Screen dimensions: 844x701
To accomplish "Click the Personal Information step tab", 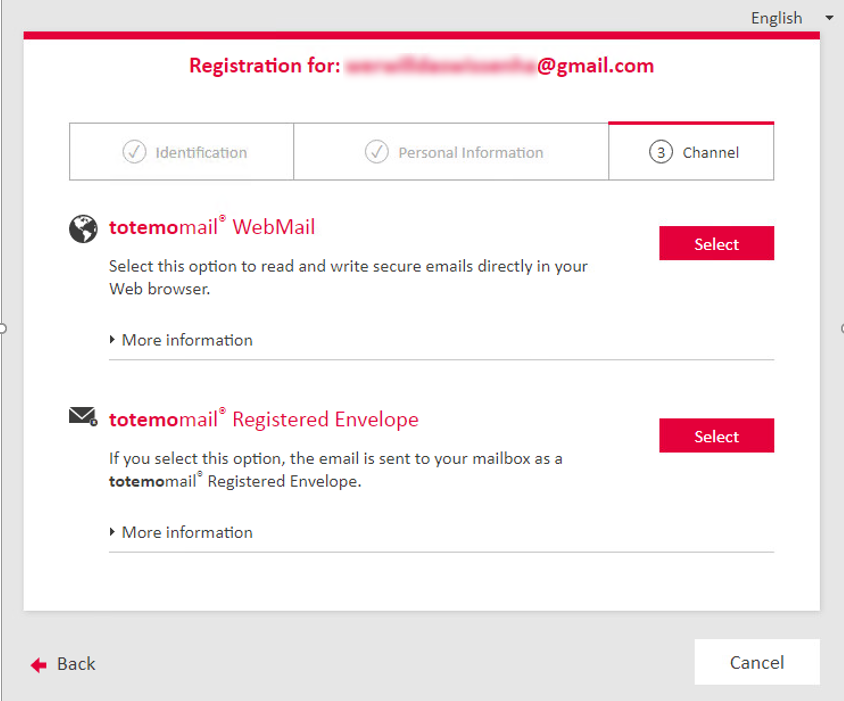I will click(451, 152).
